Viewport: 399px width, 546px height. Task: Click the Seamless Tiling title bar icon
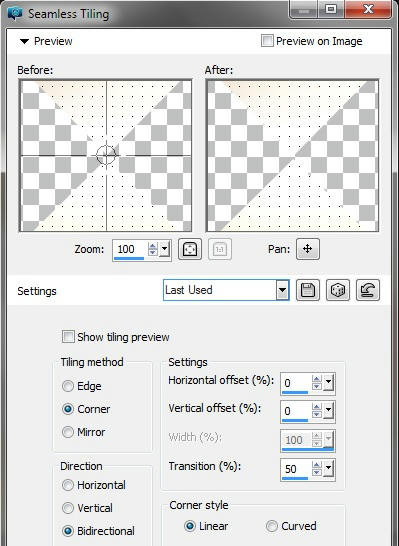click(x=15, y=14)
